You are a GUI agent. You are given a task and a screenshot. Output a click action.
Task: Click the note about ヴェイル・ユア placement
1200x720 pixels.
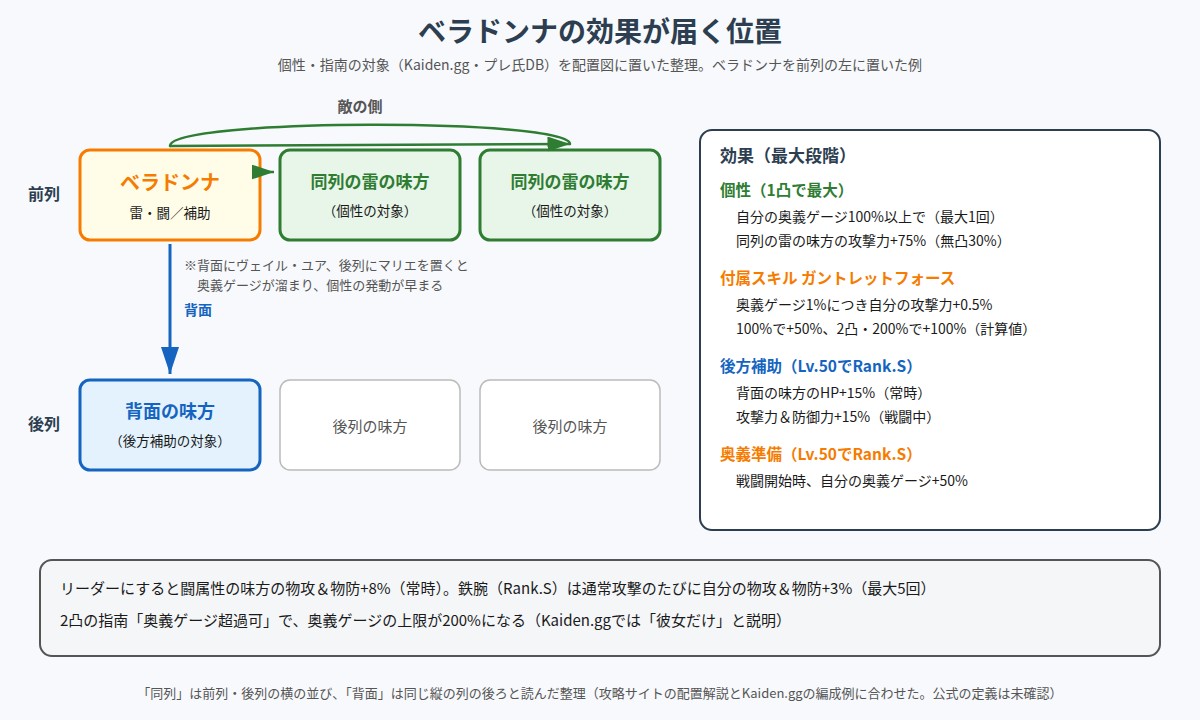[x=326, y=267]
